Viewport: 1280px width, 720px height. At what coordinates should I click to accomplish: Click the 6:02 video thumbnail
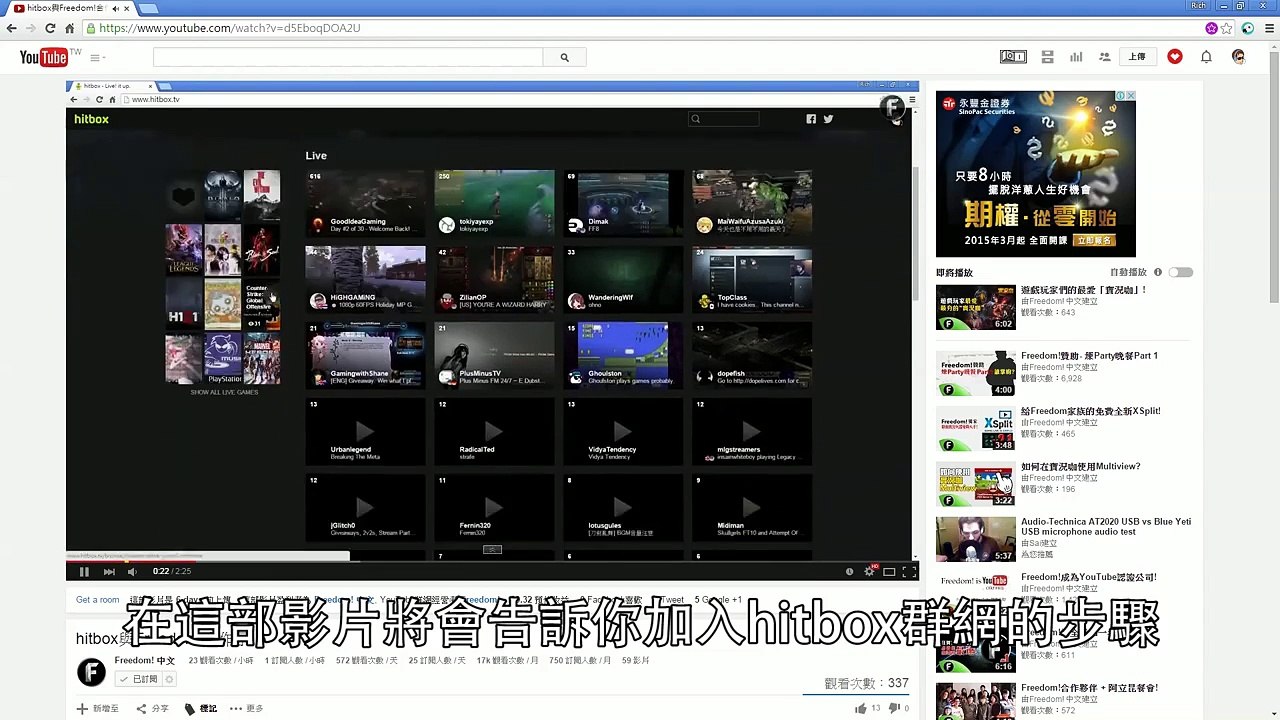tap(976, 308)
